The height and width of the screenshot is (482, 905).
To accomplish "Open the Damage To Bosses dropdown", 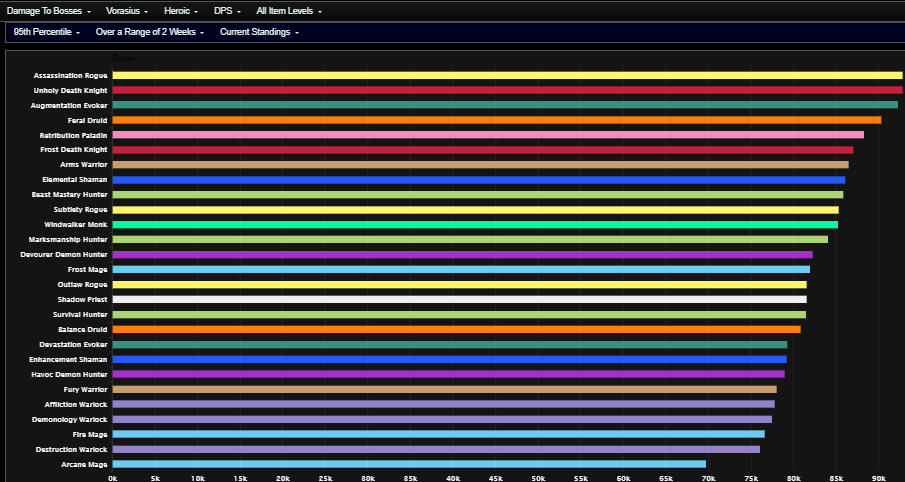I will coord(49,11).
